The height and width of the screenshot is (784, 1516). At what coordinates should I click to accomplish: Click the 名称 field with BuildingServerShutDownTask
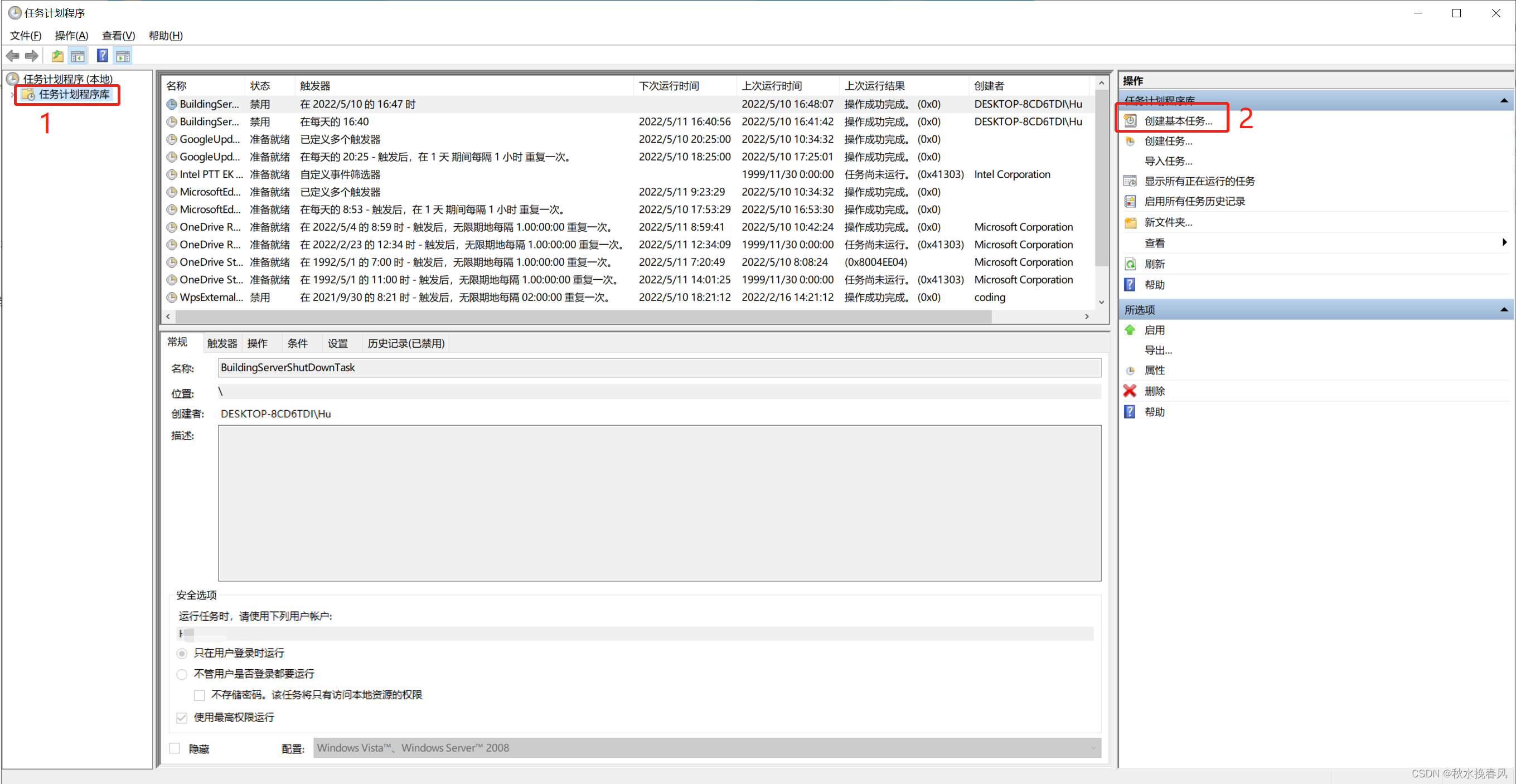tap(659, 368)
